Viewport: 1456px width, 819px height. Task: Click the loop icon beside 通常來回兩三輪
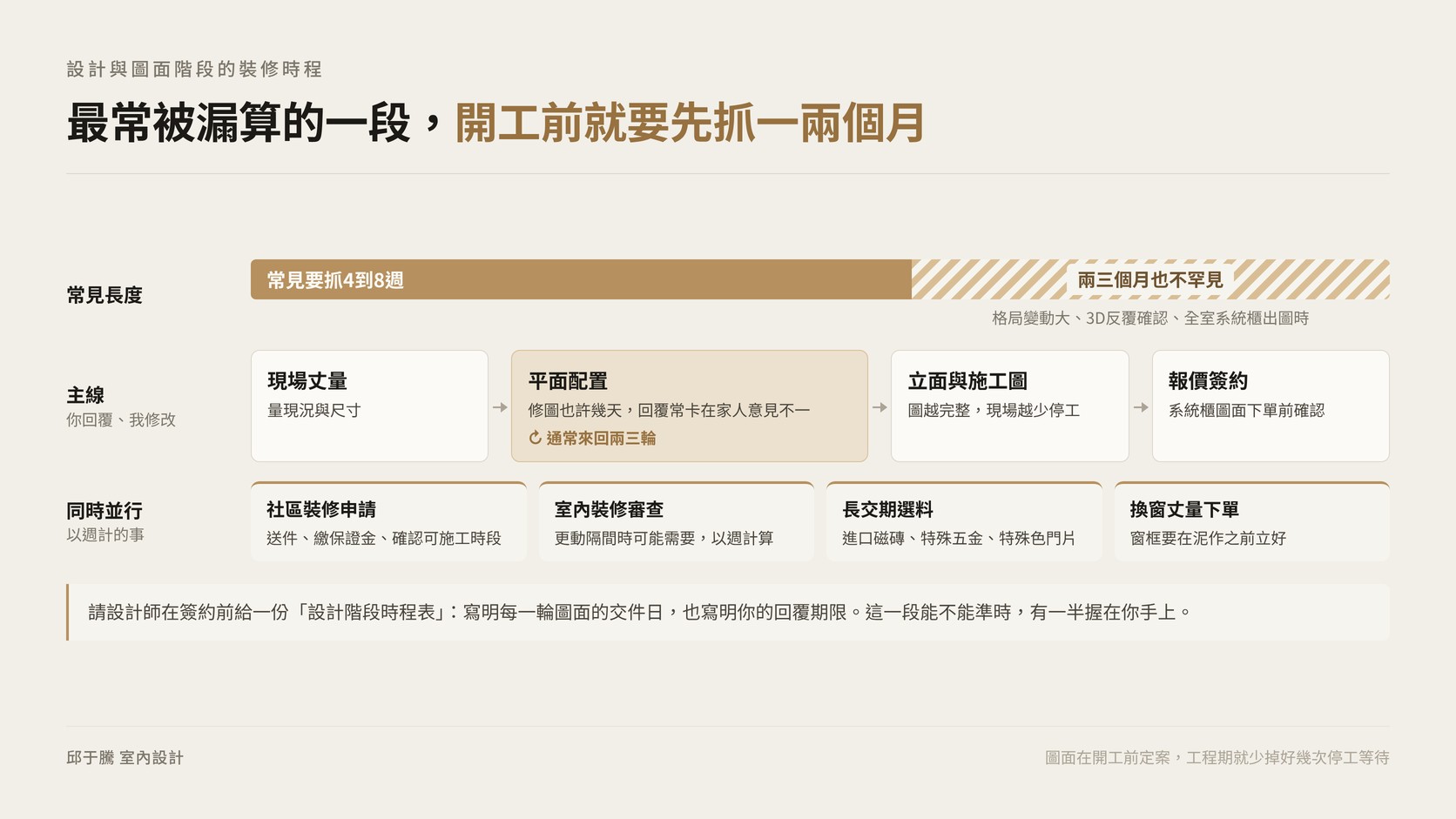(x=535, y=438)
